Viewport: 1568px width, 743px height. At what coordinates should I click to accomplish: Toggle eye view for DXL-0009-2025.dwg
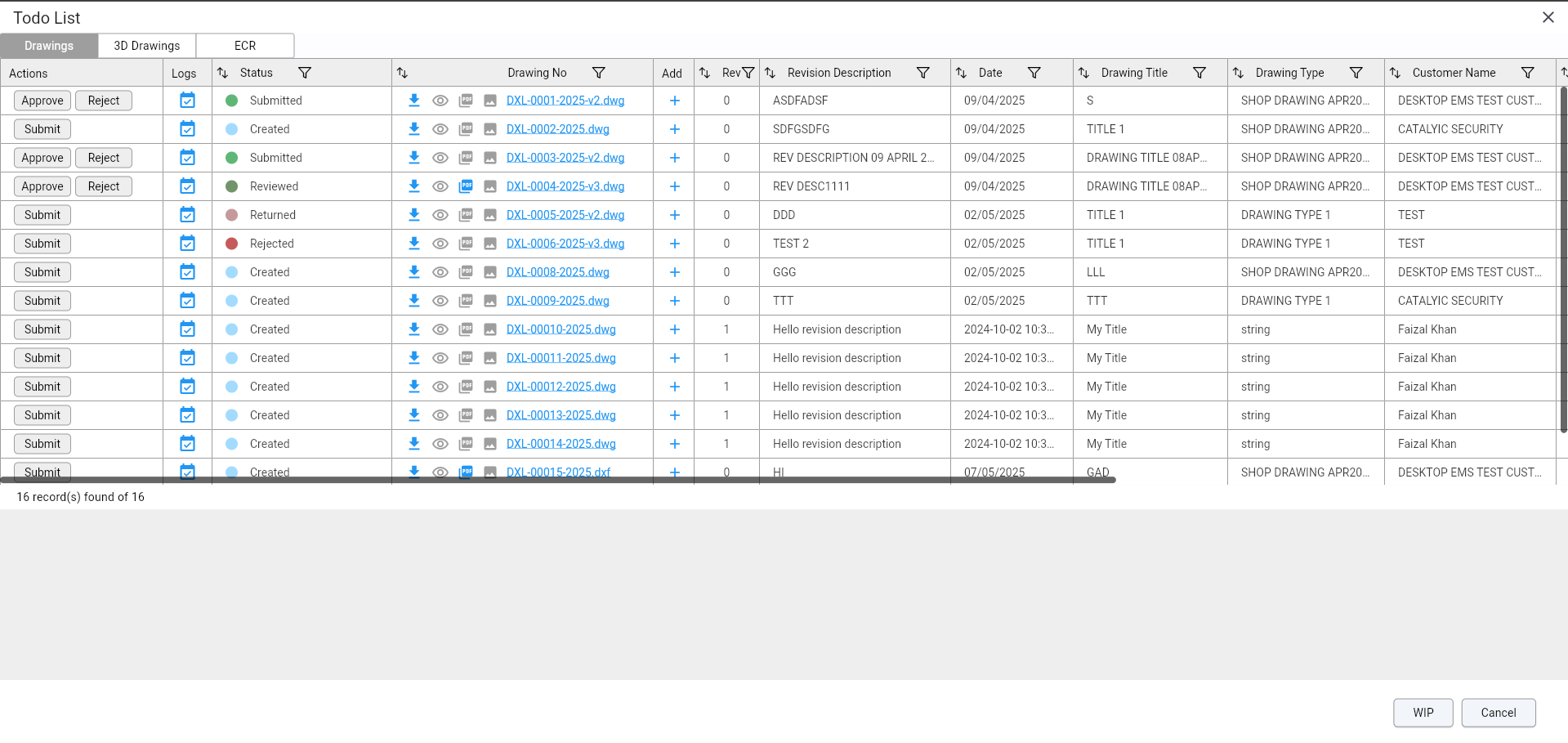click(x=440, y=301)
